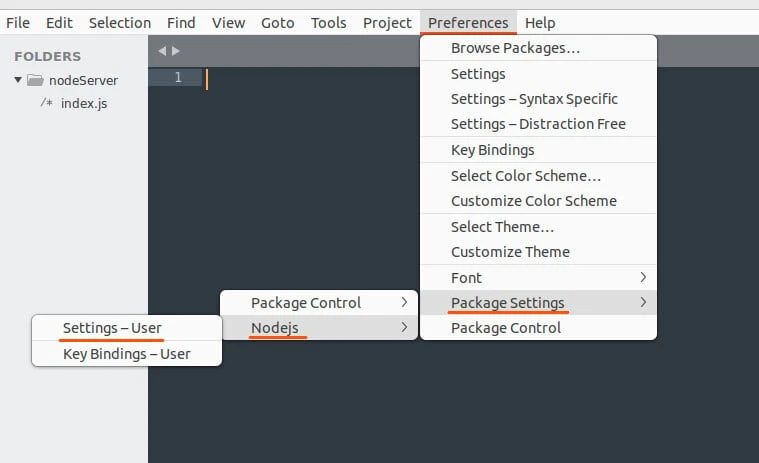Expand the Package Settings submenu
Image resolution: width=759 pixels, height=463 pixels.
click(538, 303)
